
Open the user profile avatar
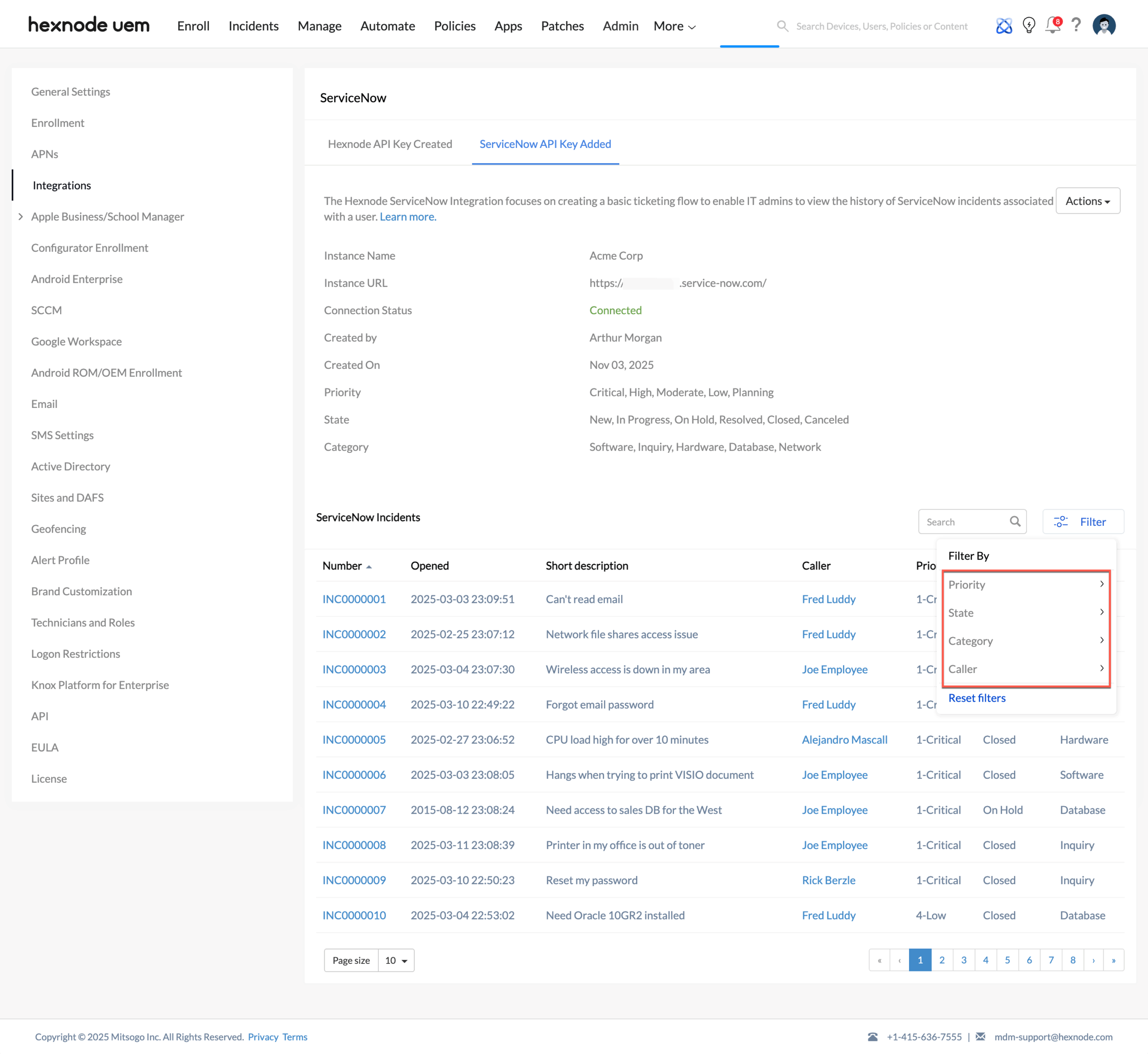[x=1104, y=26]
